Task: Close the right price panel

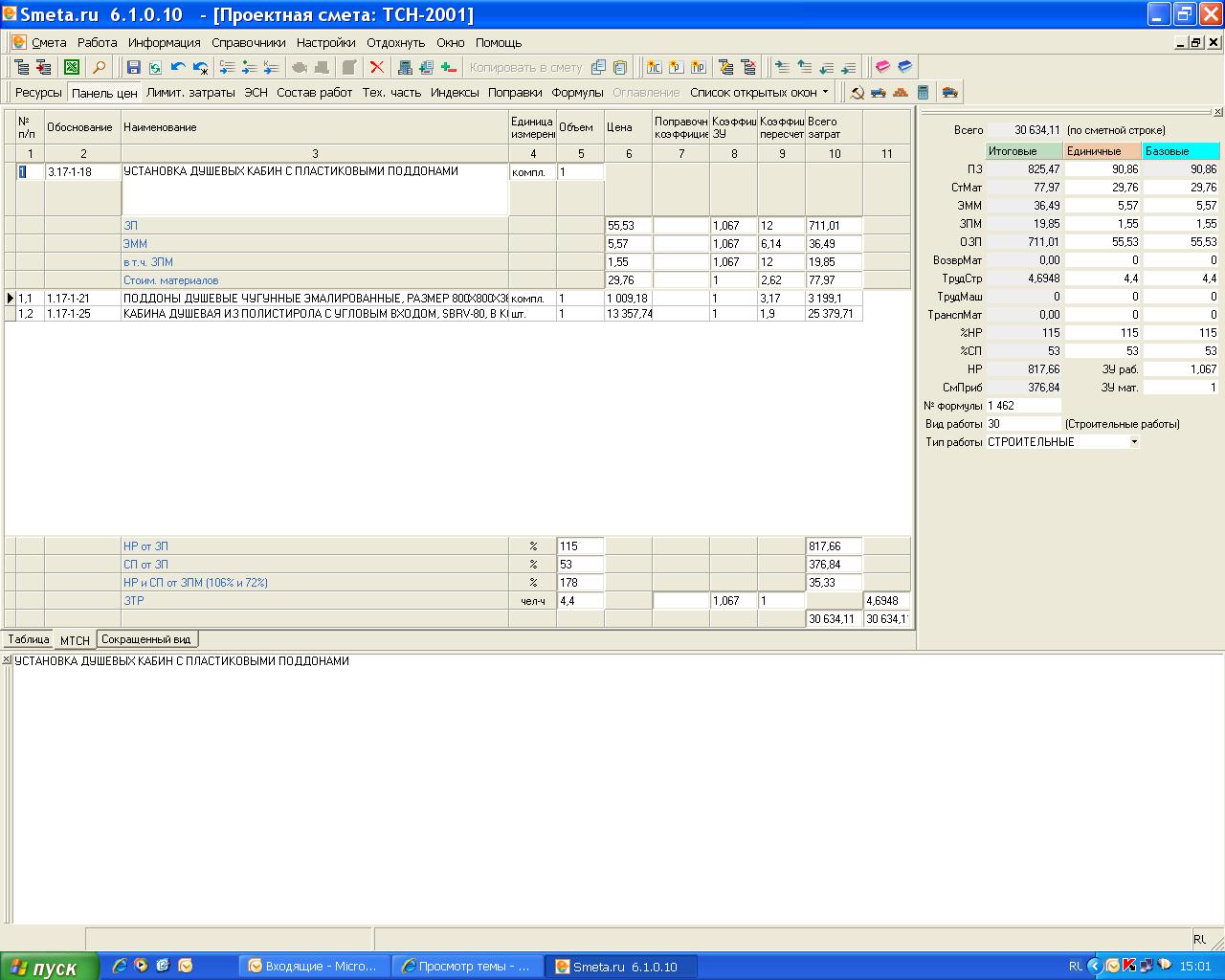Action: click(x=1218, y=112)
